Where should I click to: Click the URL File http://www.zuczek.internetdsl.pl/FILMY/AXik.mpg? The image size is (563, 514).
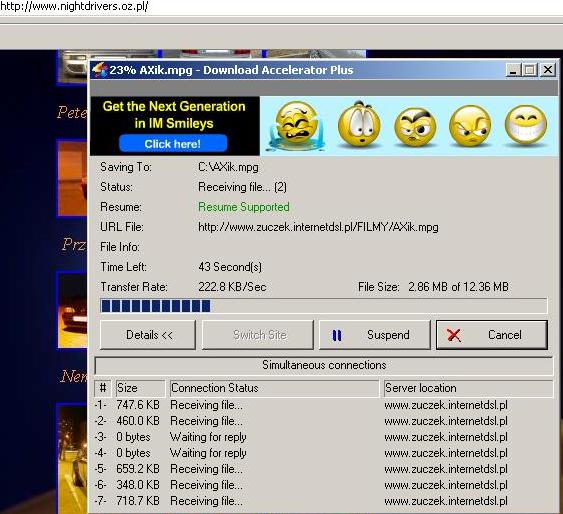tap(318, 227)
